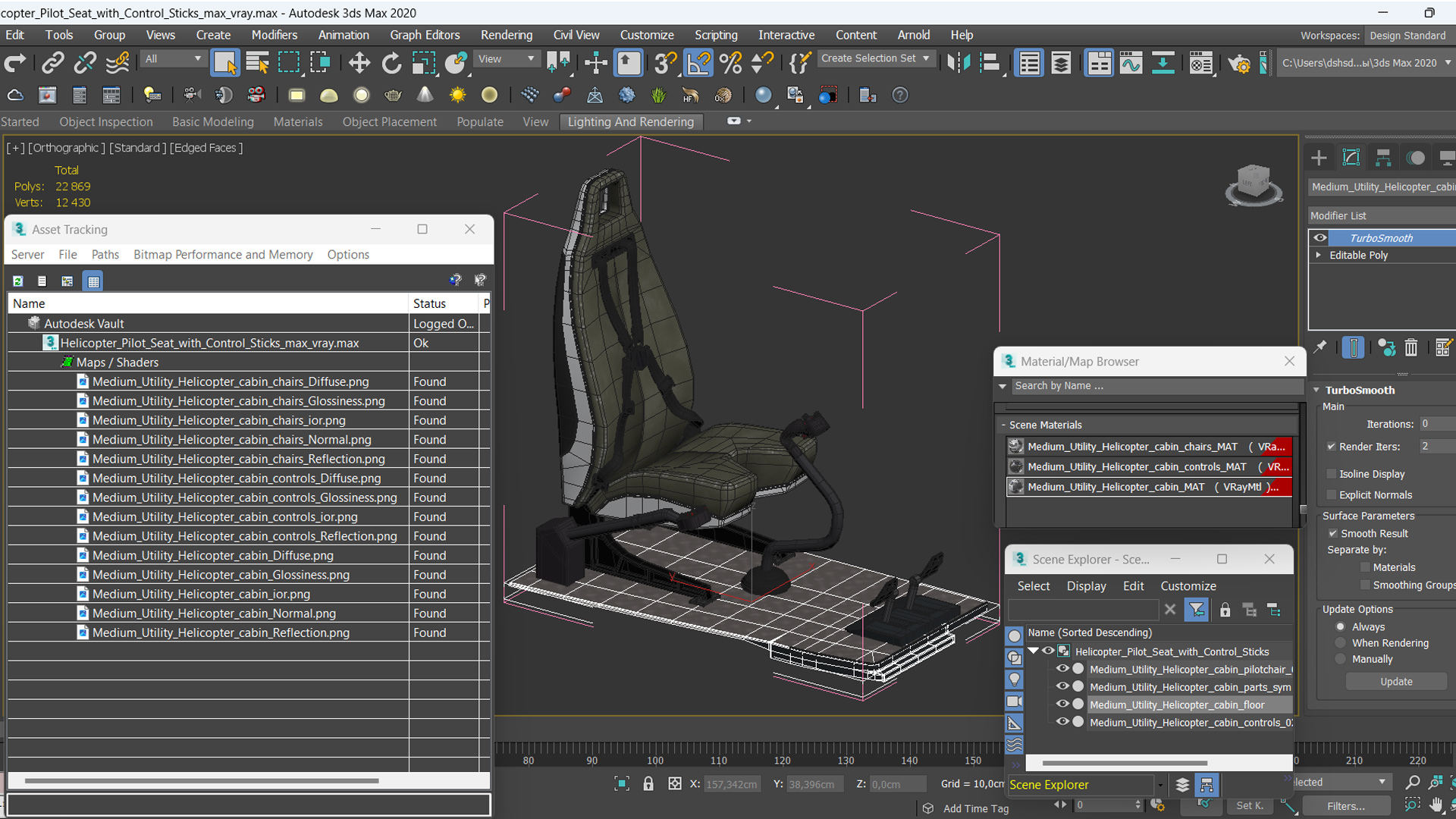Open Create Selection Set dropdown
The width and height of the screenshot is (1456, 819).
click(x=876, y=58)
